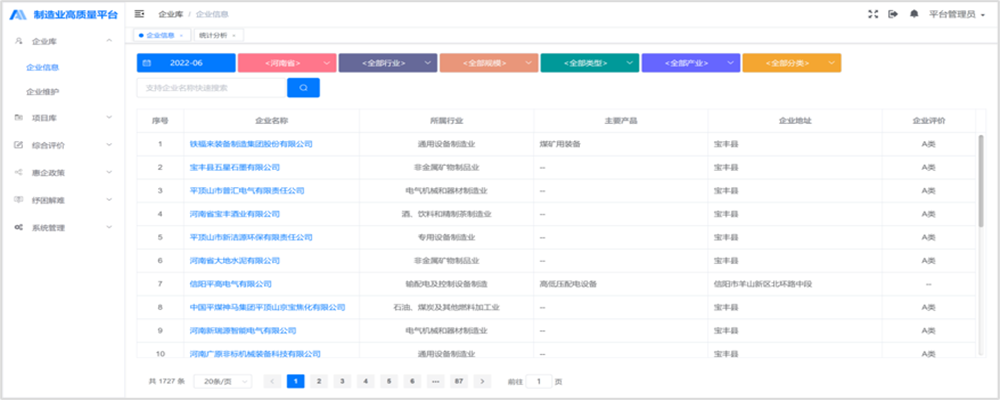Click the enterprise name search field

[x=212, y=88]
